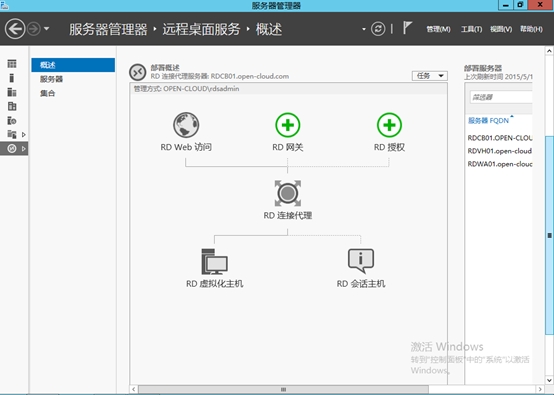Click the vertical scrollbar up arrow
Viewport: 554px width, 395px height.
click(549, 51)
